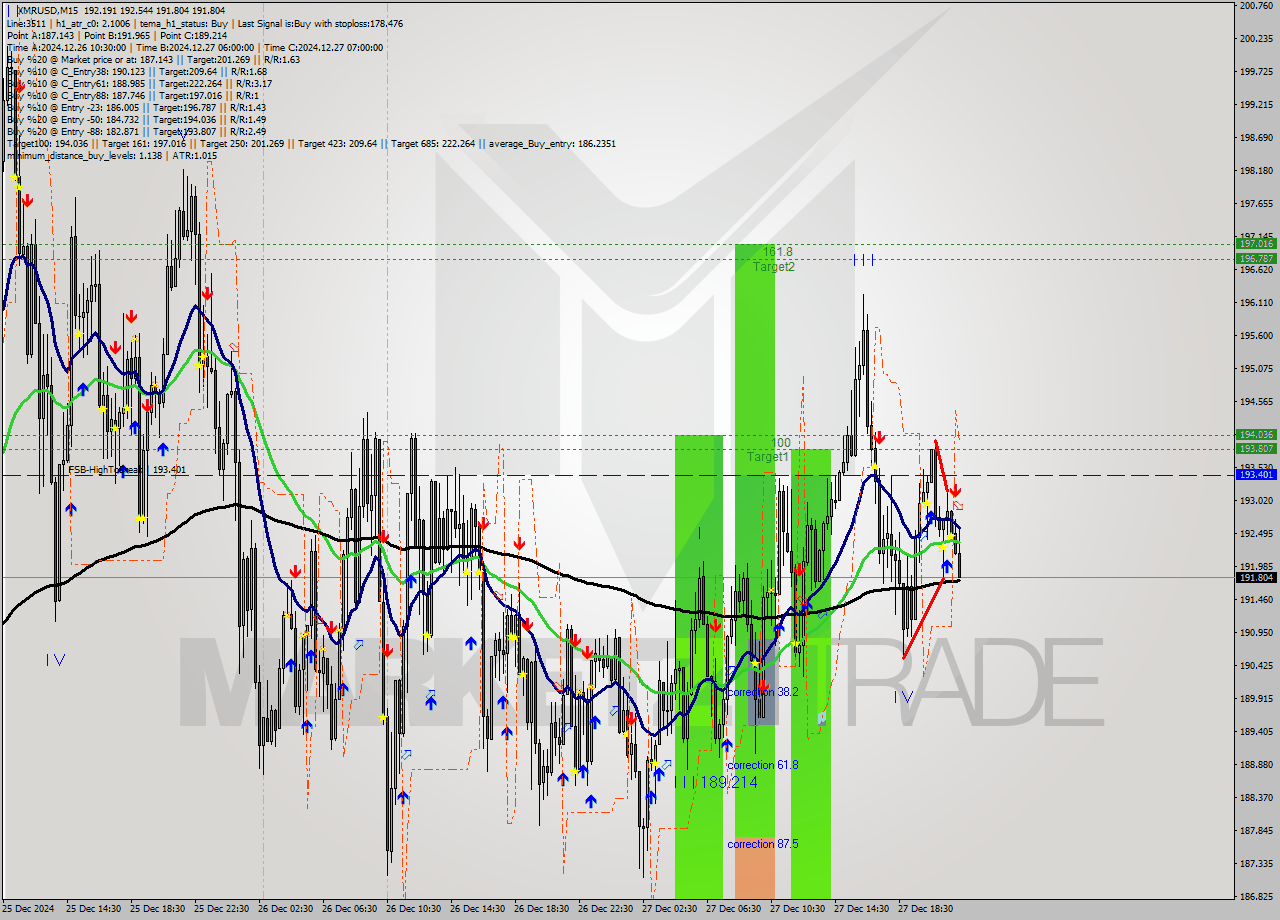
Task: Click the 'I I 189.214' wave label
Action: coord(716,782)
